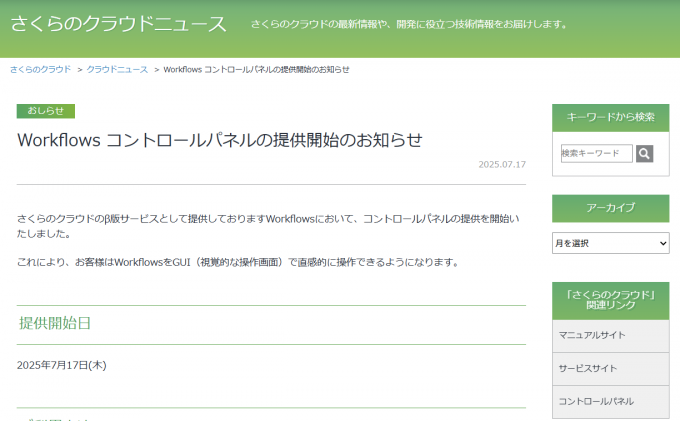Open the マニュアルサイト sidebar link
The width and height of the screenshot is (680, 421).
[x=611, y=336]
